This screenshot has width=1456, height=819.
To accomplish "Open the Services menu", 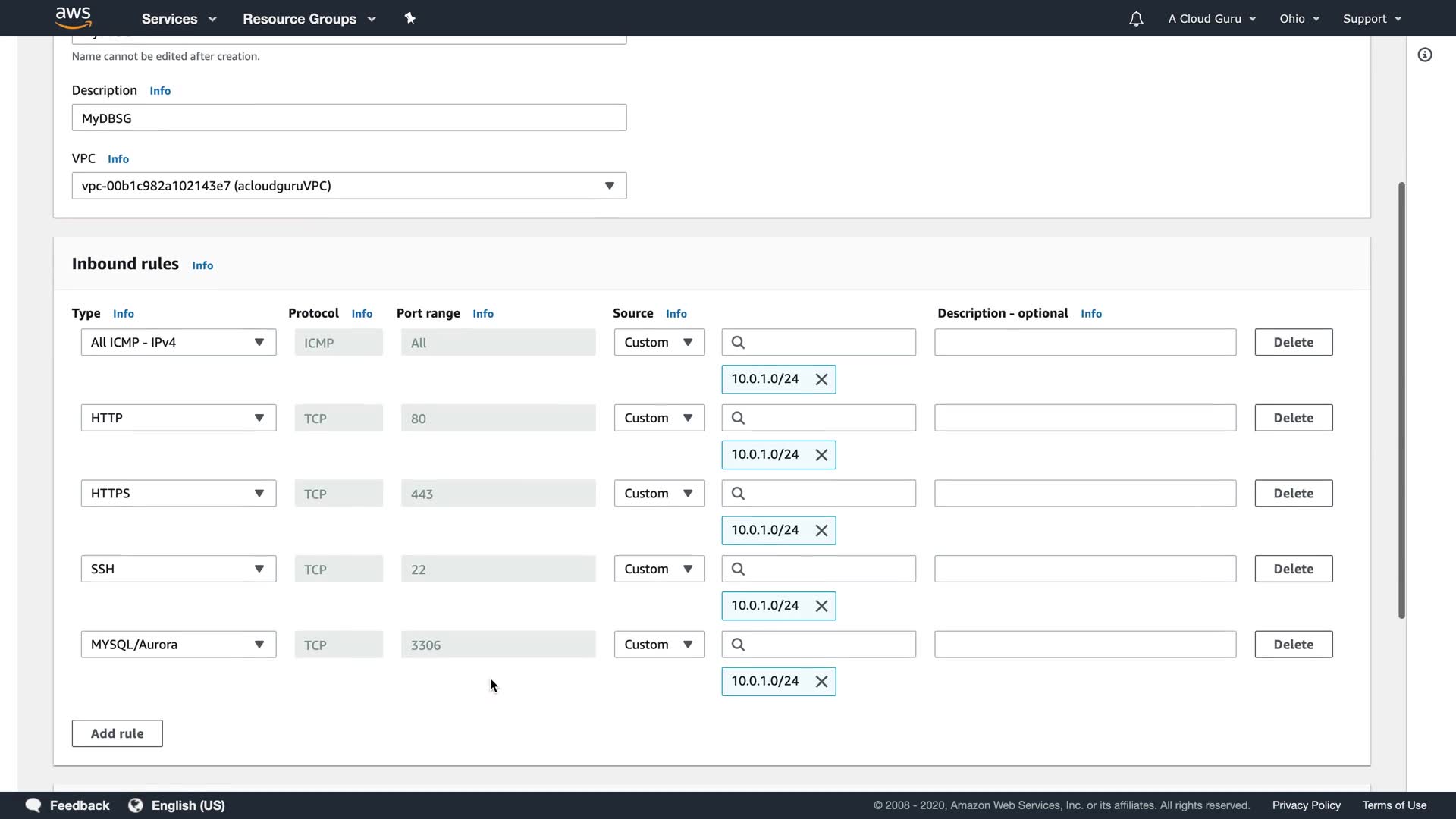I will coord(179,19).
